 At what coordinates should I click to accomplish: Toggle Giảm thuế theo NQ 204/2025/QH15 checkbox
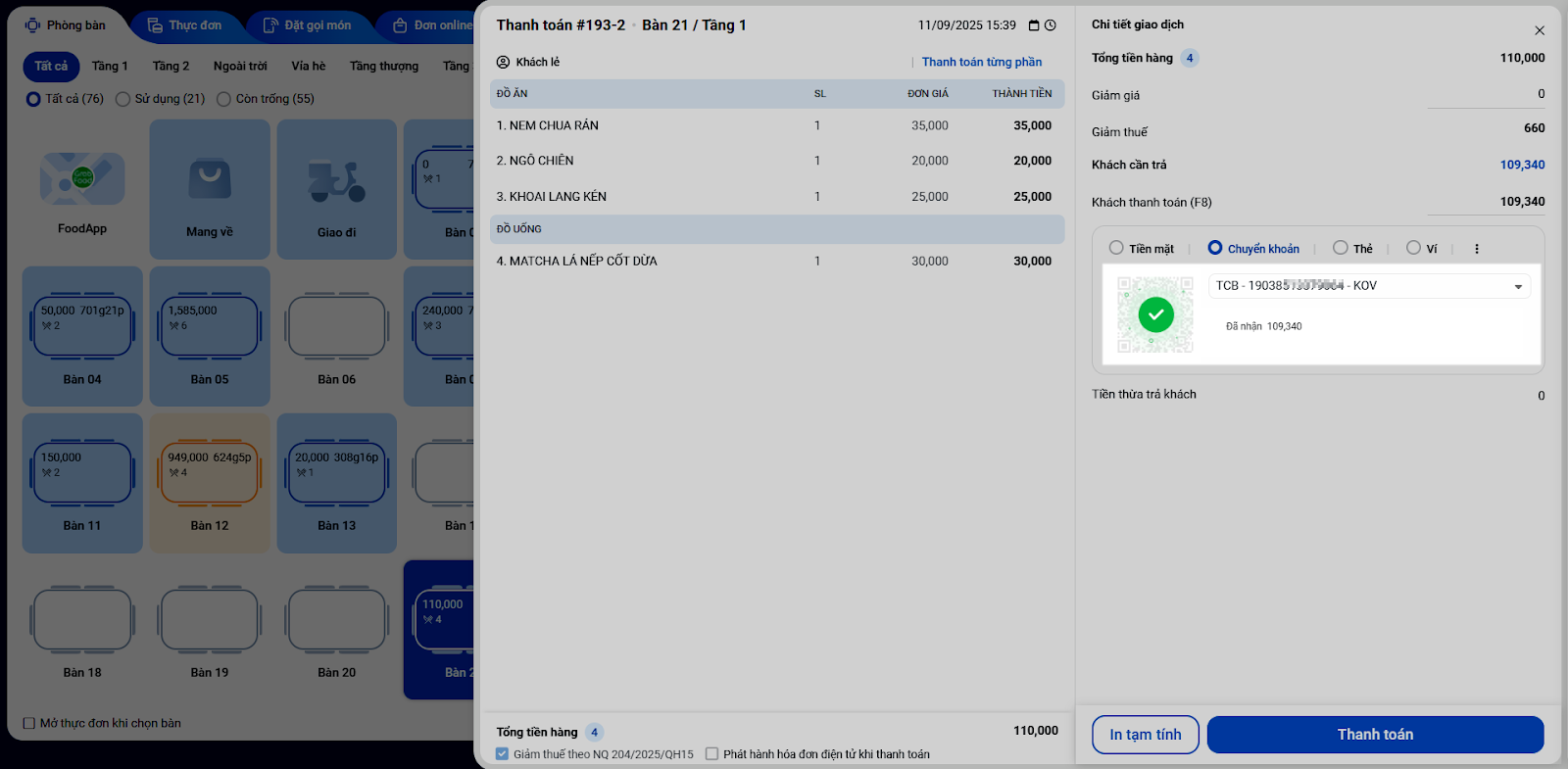pyautogui.click(x=503, y=754)
